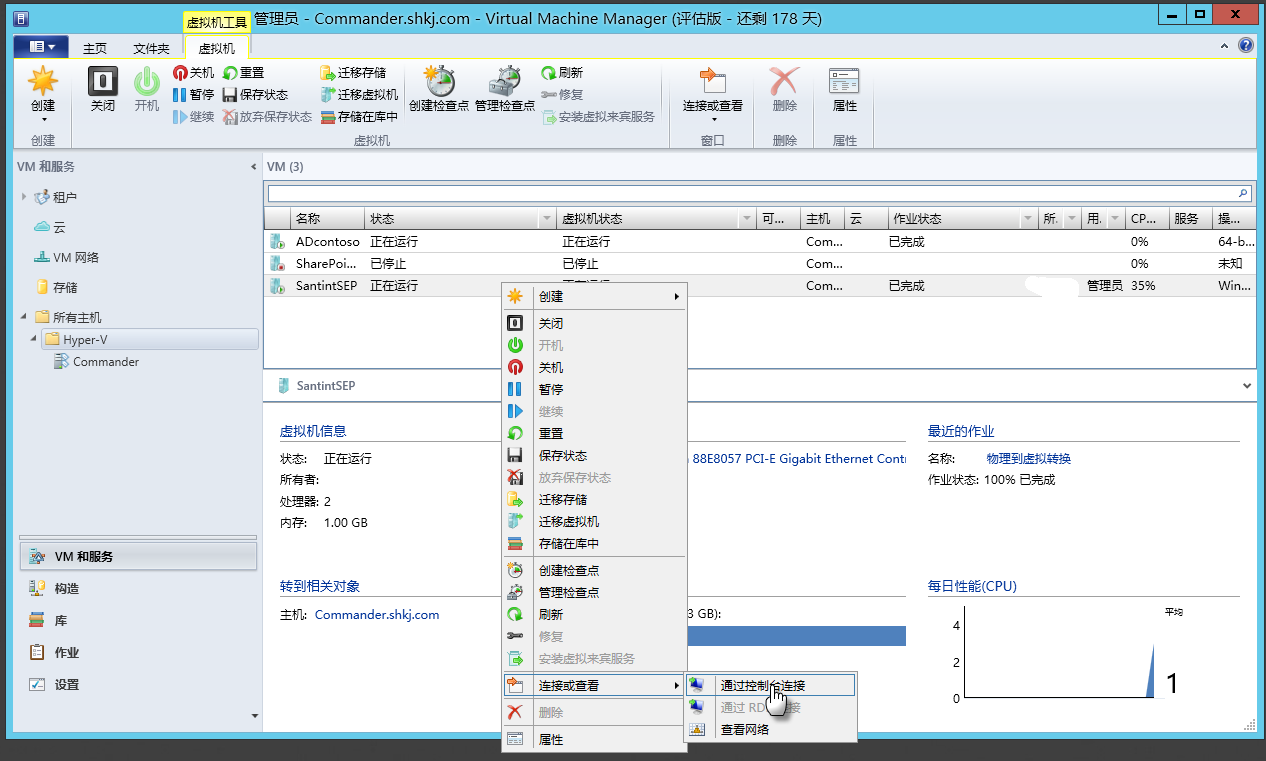Choose 属性 in the context menu

[x=594, y=739]
